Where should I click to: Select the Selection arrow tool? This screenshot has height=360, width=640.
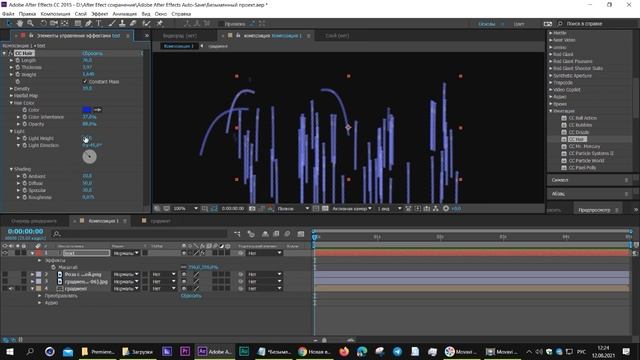[x=9, y=24]
